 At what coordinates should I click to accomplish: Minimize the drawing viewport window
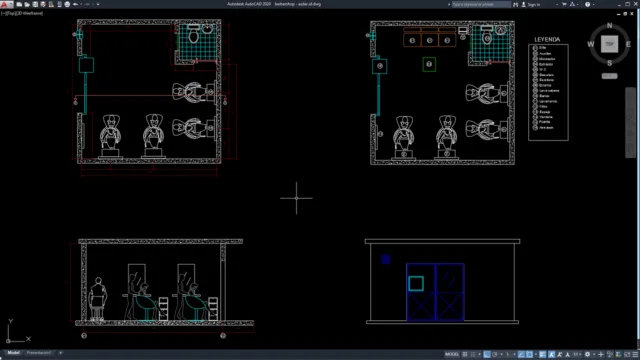(x=618, y=13)
